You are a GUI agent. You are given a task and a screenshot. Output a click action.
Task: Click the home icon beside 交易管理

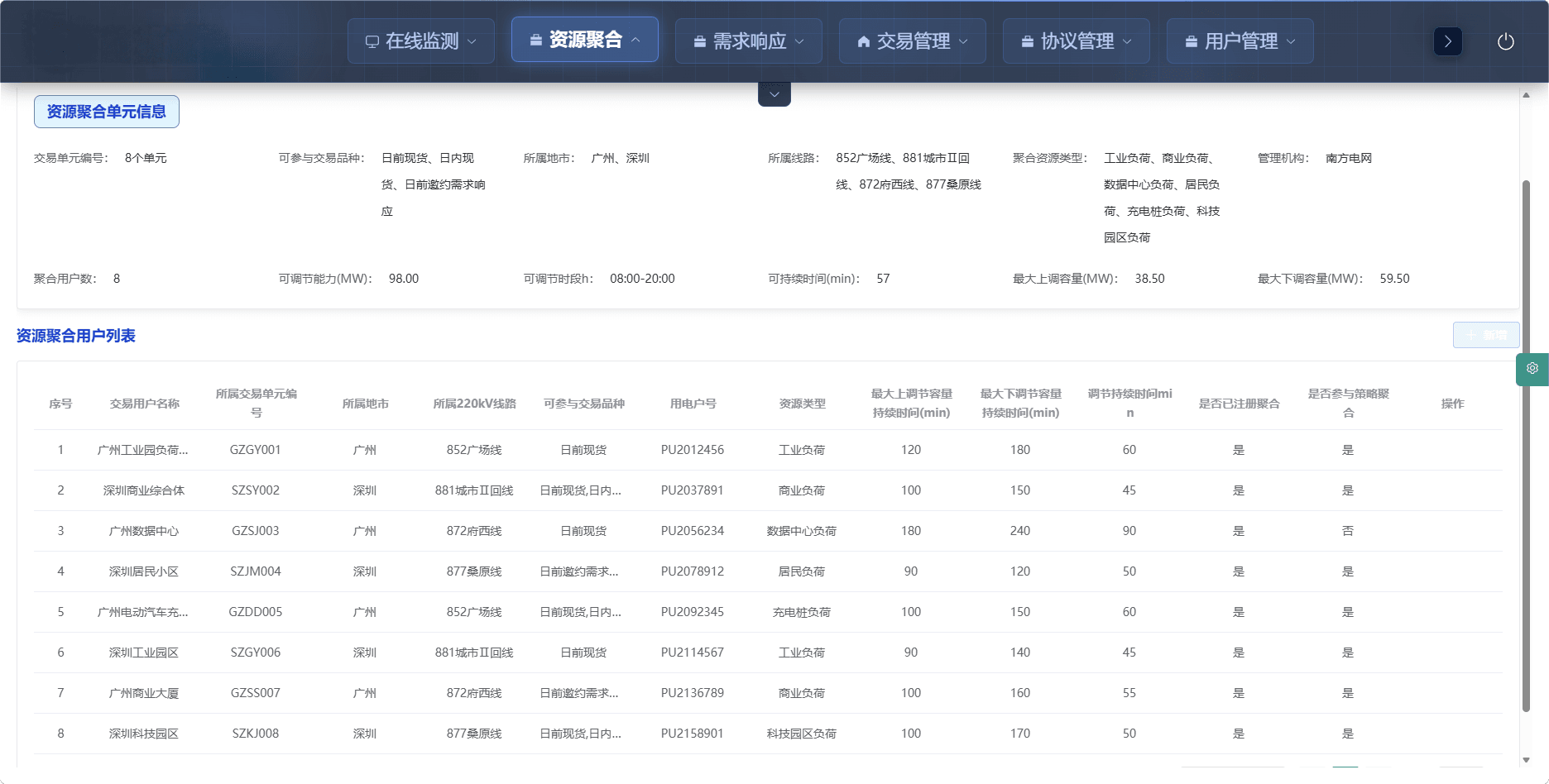click(x=863, y=41)
